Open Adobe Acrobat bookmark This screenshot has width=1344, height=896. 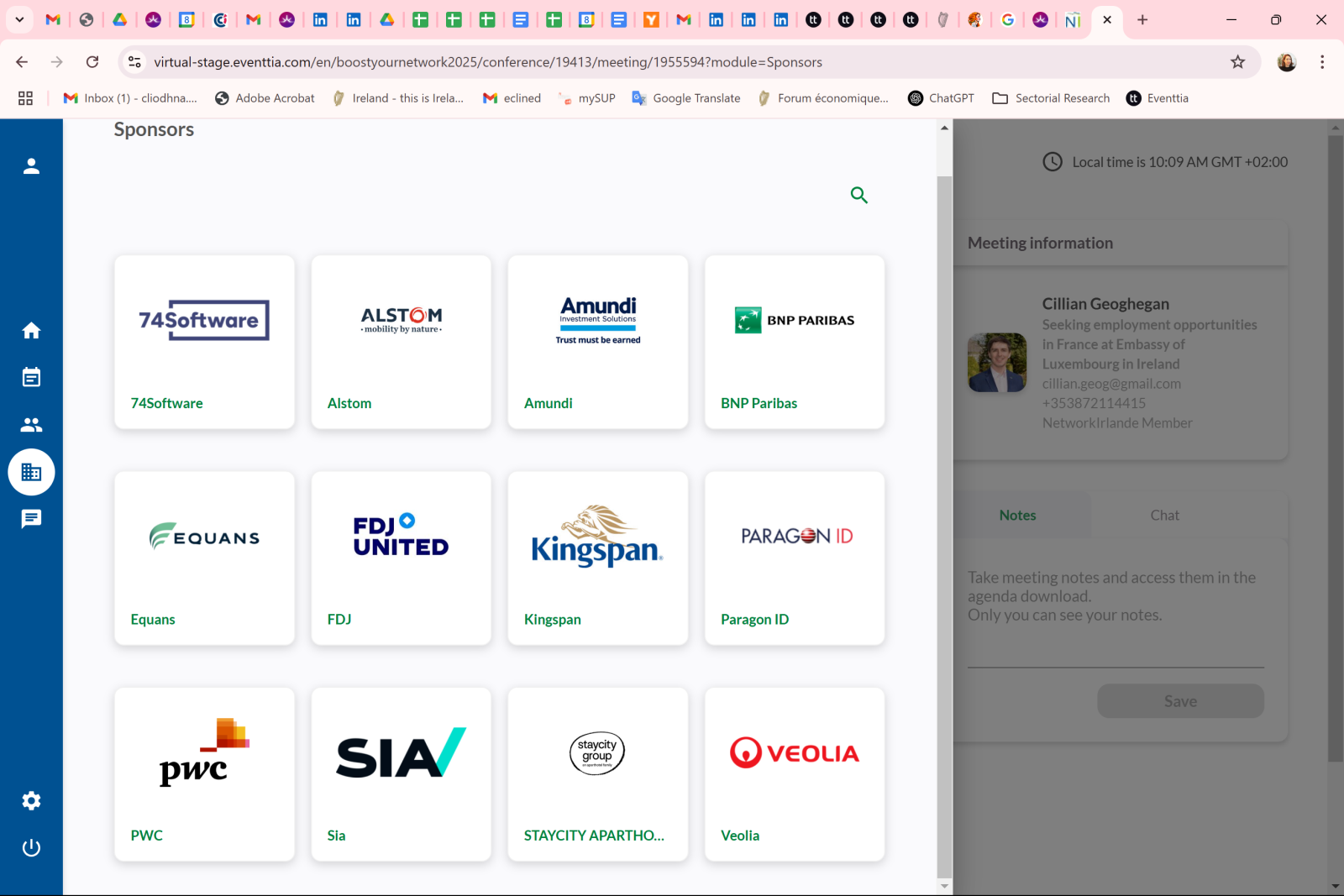click(265, 98)
